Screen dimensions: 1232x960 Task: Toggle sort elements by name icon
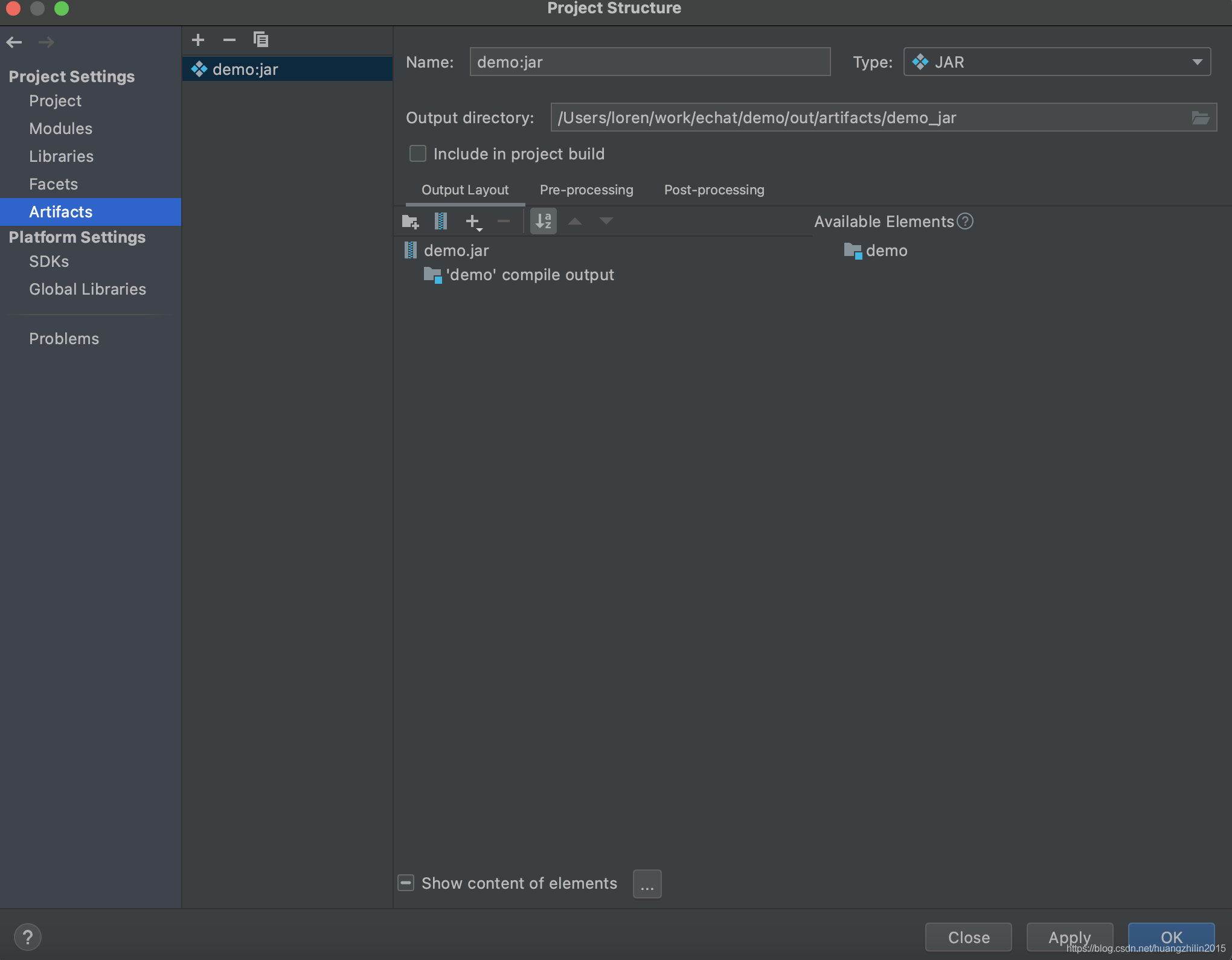[x=543, y=222]
